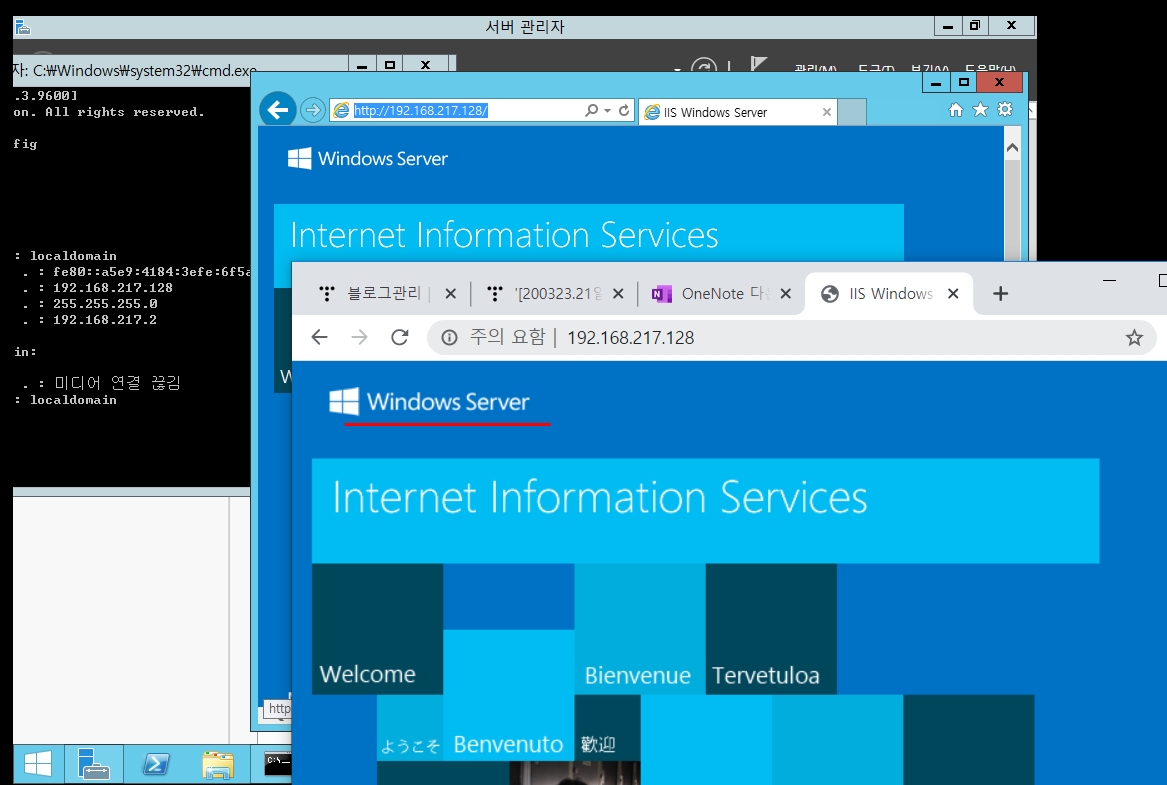Go back in the Chrome browser
Viewport: 1167px width, 785px height.
coord(319,338)
